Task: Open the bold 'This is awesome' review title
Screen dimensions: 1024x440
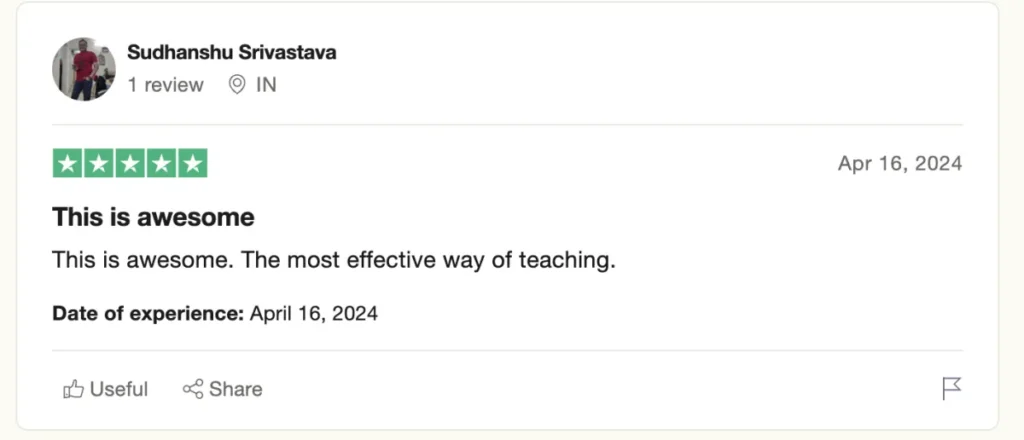Action: pyautogui.click(x=153, y=217)
